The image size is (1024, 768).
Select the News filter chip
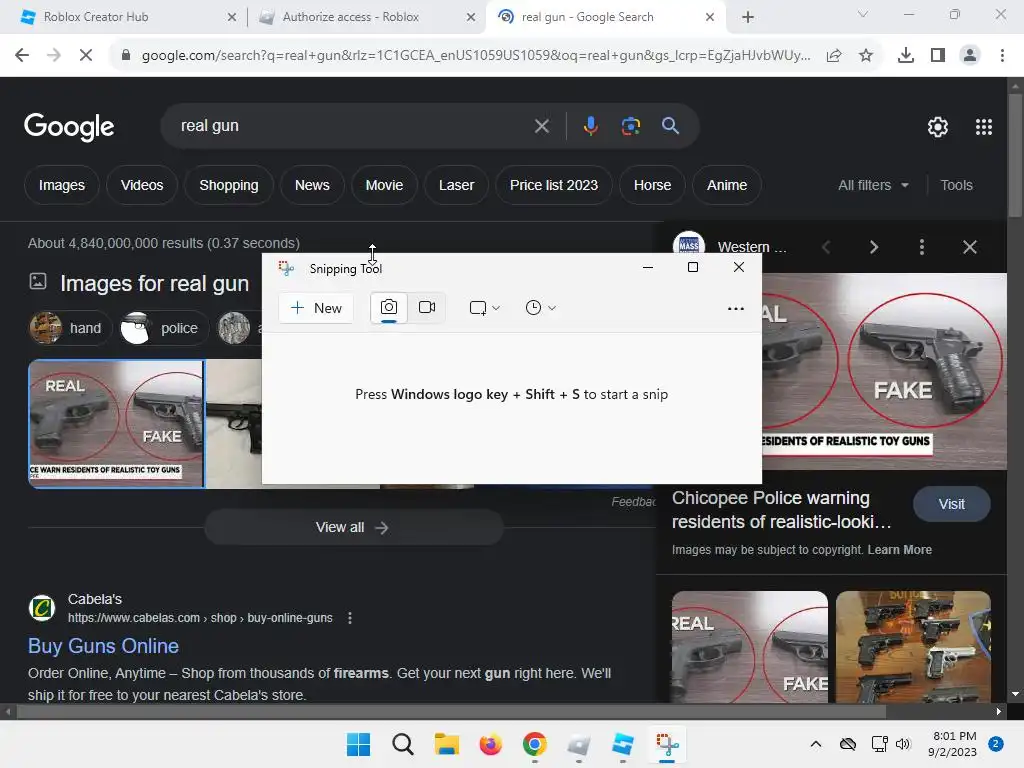click(312, 185)
